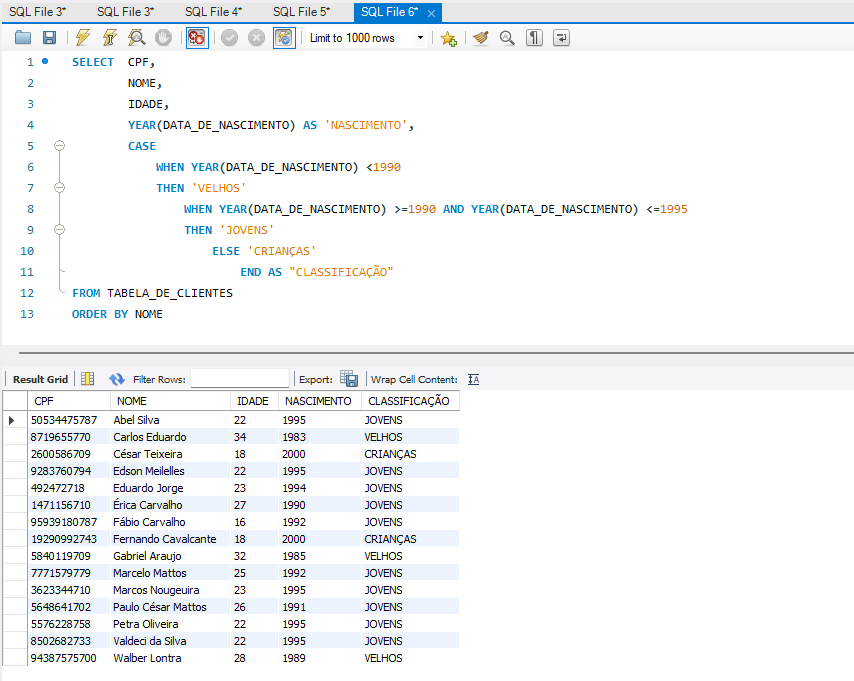Select the Edson Meilelles name cell

(x=170, y=471)
